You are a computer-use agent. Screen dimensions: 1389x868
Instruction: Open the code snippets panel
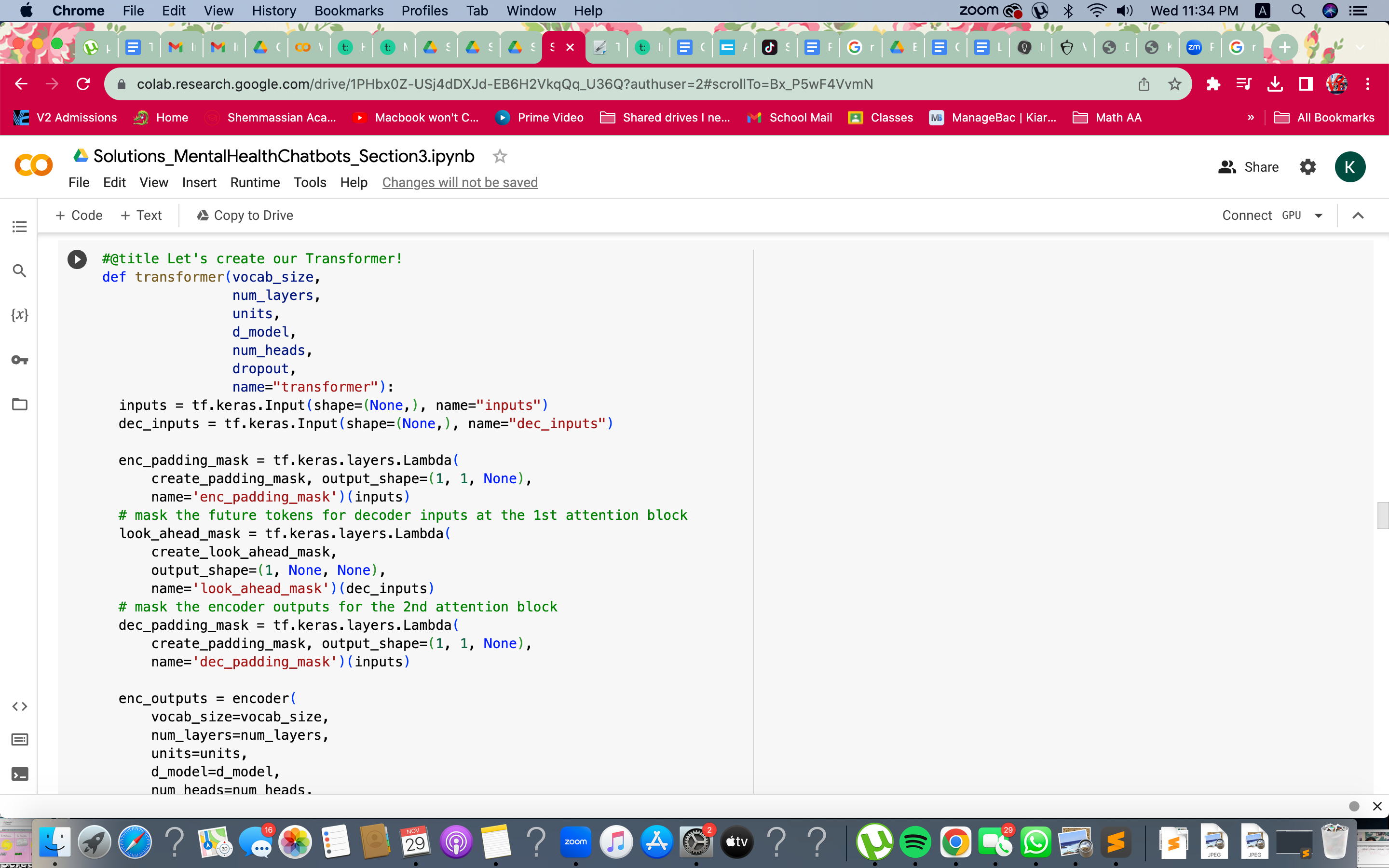tap(19, 706)
